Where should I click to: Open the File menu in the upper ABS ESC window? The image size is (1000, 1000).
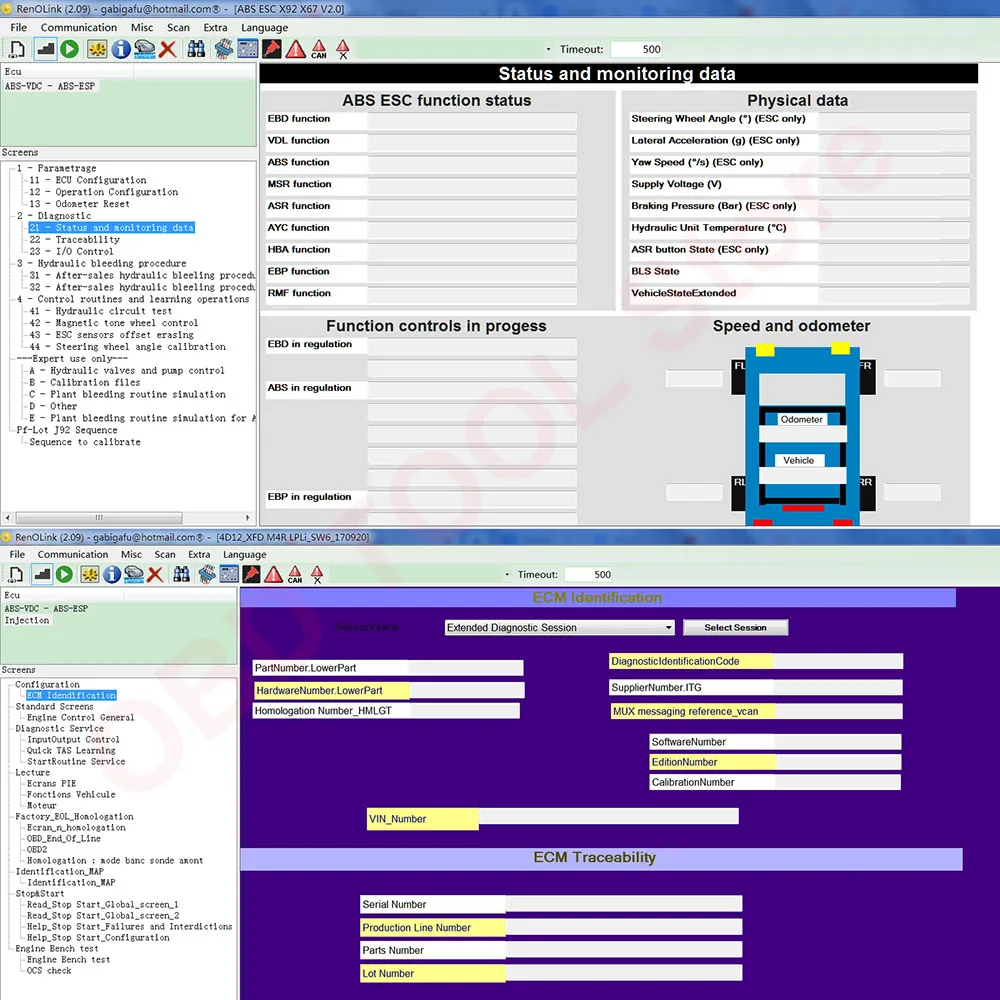click(18, 27)
